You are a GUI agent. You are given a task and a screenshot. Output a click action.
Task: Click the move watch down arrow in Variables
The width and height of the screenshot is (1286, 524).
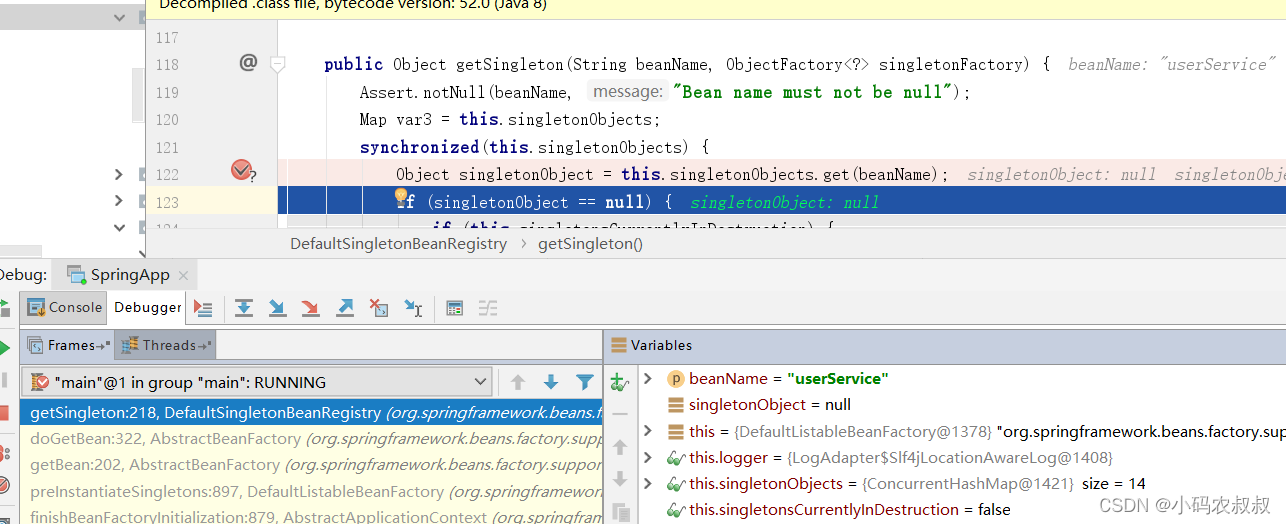(620, 479)
